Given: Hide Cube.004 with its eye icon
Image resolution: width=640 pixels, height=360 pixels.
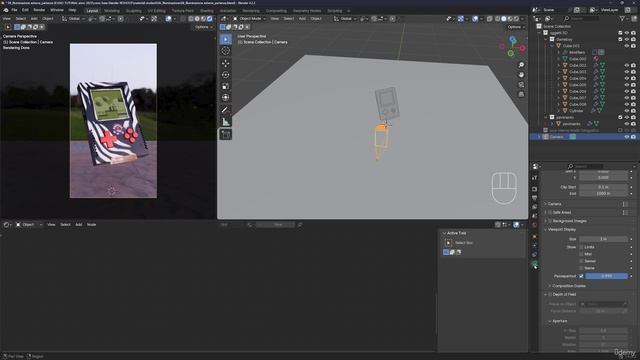Looking at the screenshot, I should (627, 78).
